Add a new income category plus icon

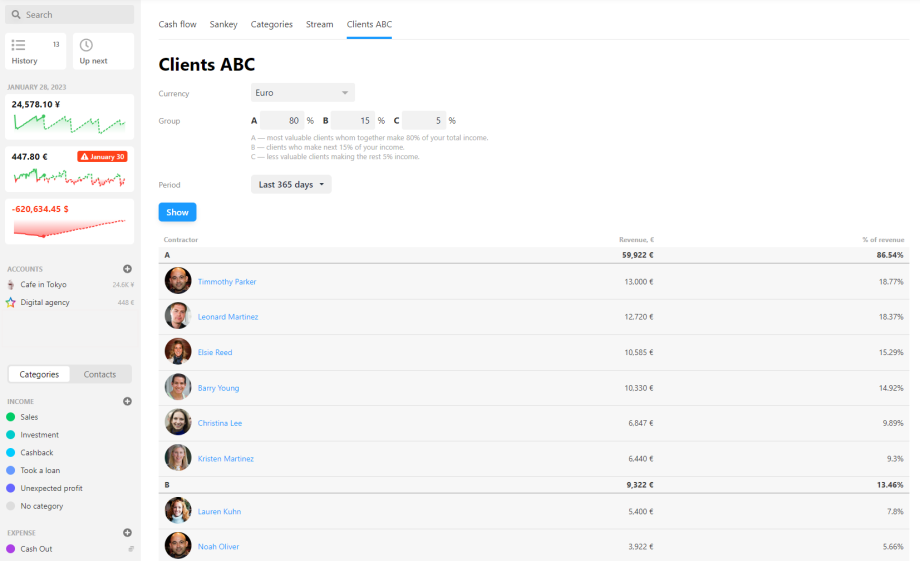(x=127, y=401)
